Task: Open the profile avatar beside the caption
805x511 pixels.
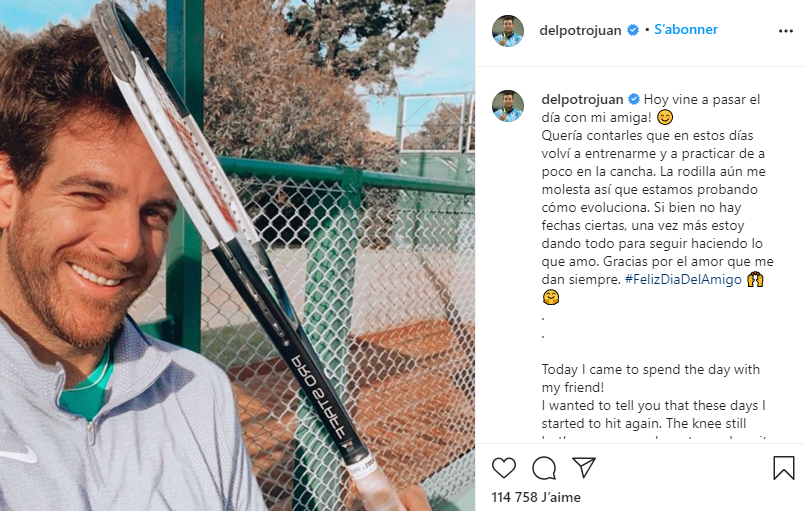Action: [508, 106]
